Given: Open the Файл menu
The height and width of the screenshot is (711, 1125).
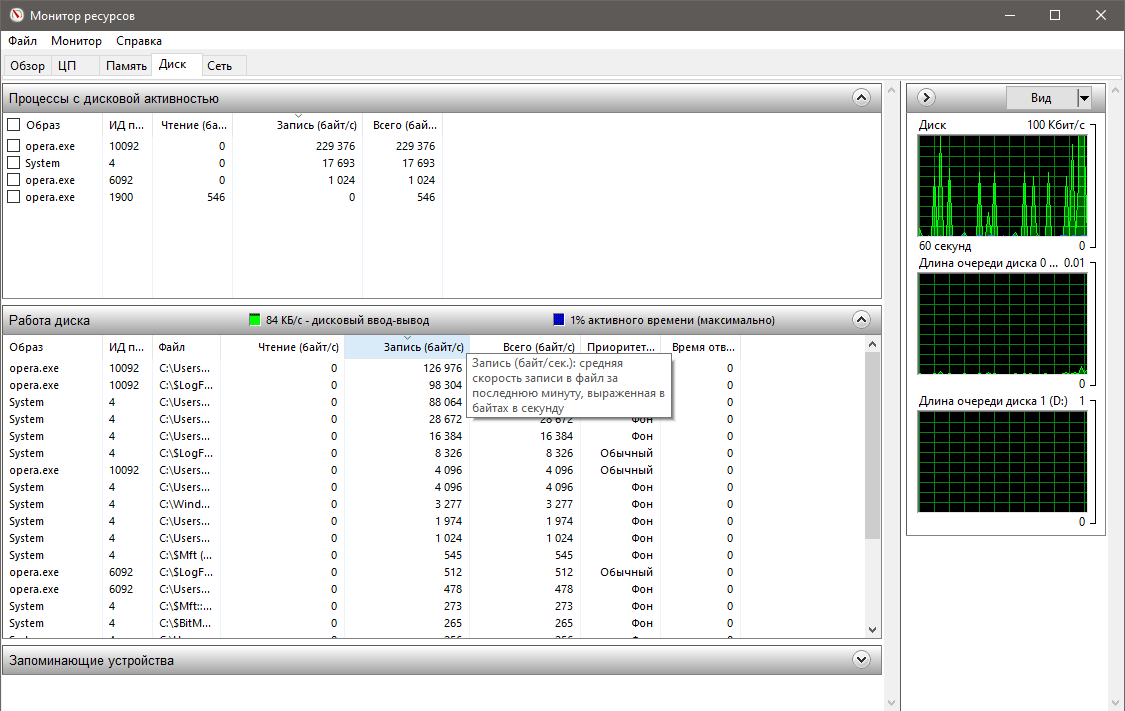Looking at the screenshot, I should [x=22, y=41].
